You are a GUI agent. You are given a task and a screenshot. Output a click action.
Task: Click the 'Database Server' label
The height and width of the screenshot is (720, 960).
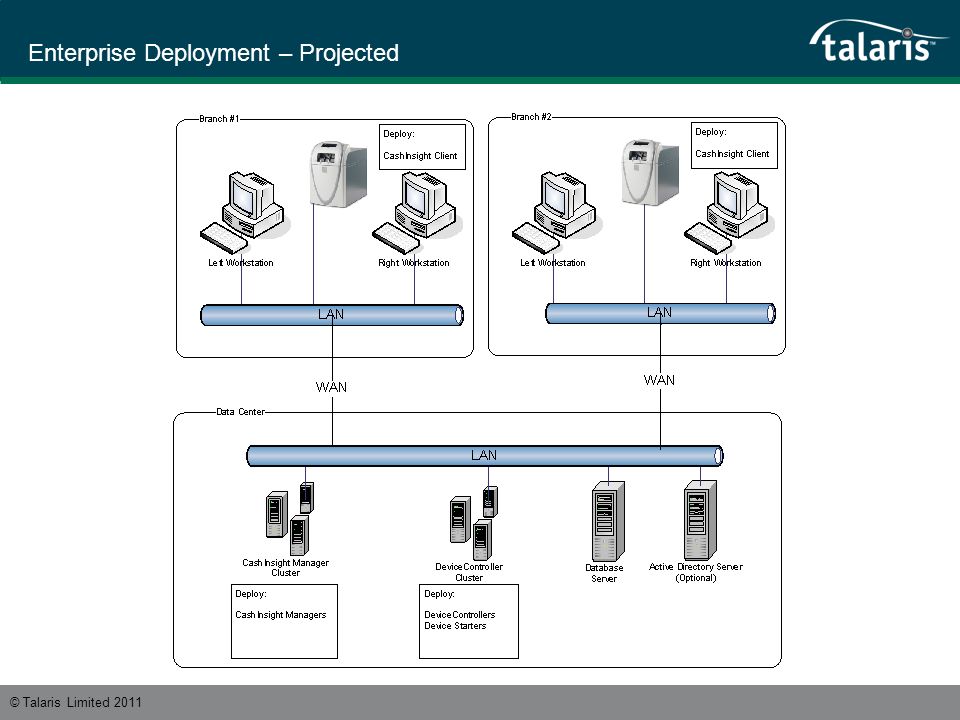(604, 573)
